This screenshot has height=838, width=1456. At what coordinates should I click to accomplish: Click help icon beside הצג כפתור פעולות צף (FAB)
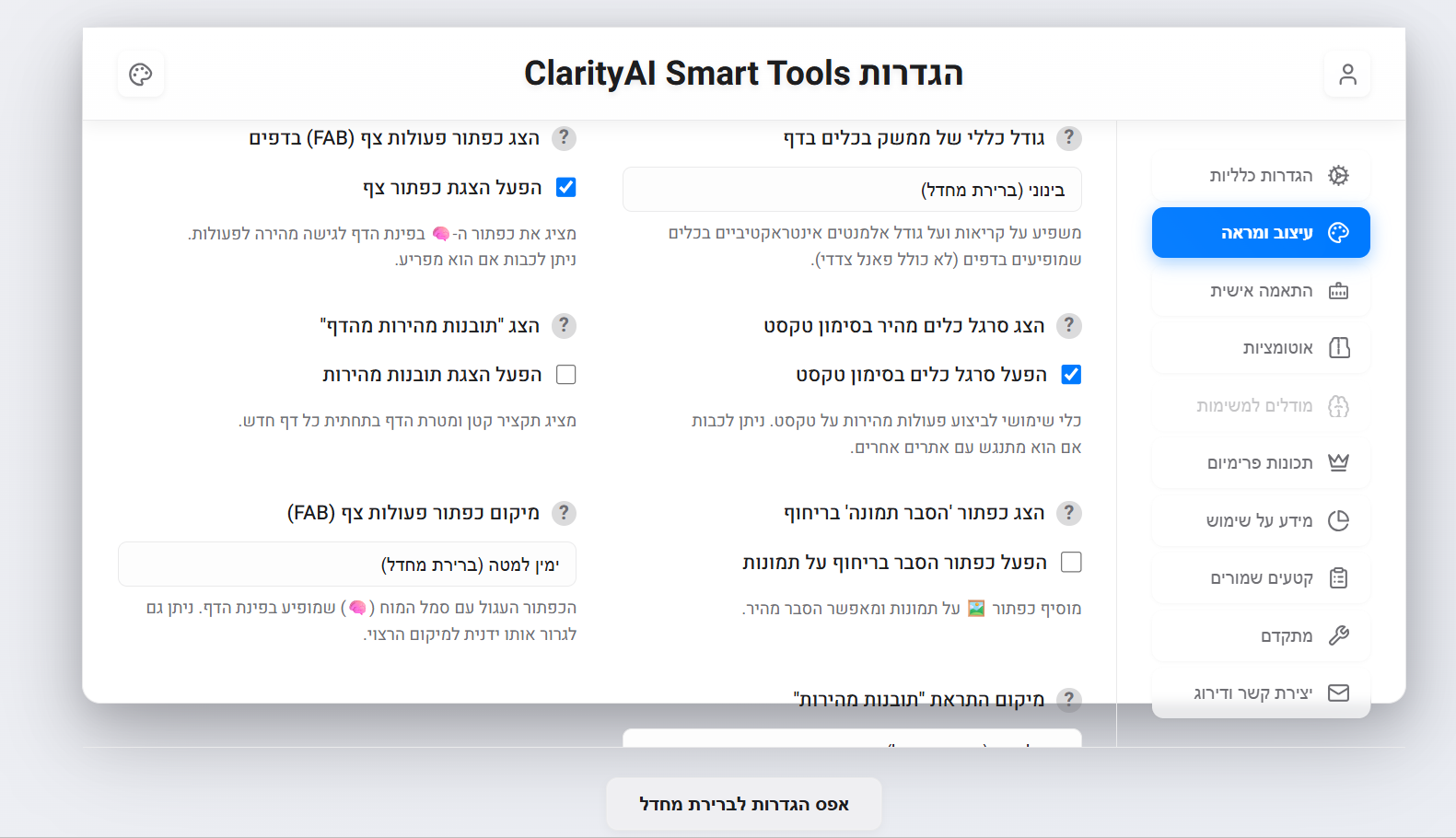click(564, 138)
